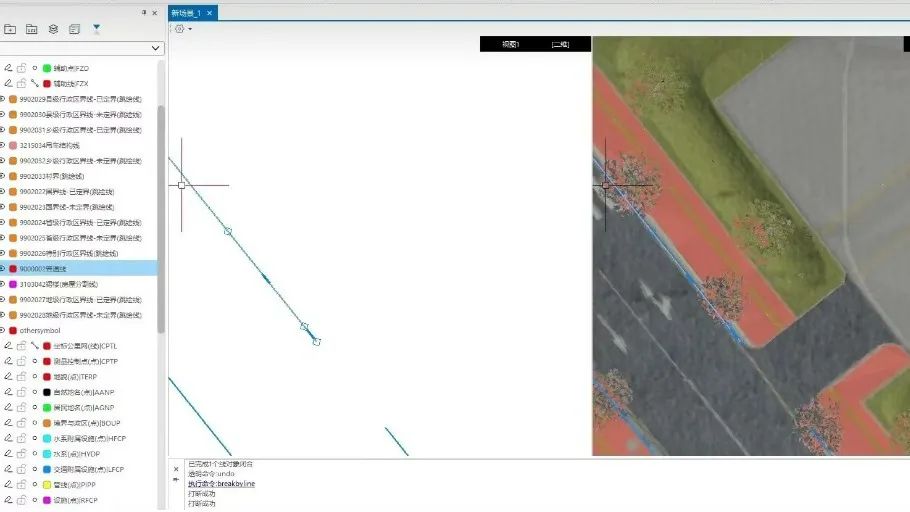Click the 二维 view mode label
Image resolution: width=910 pixels, height=512 pixels.
(x=560, y=45)
